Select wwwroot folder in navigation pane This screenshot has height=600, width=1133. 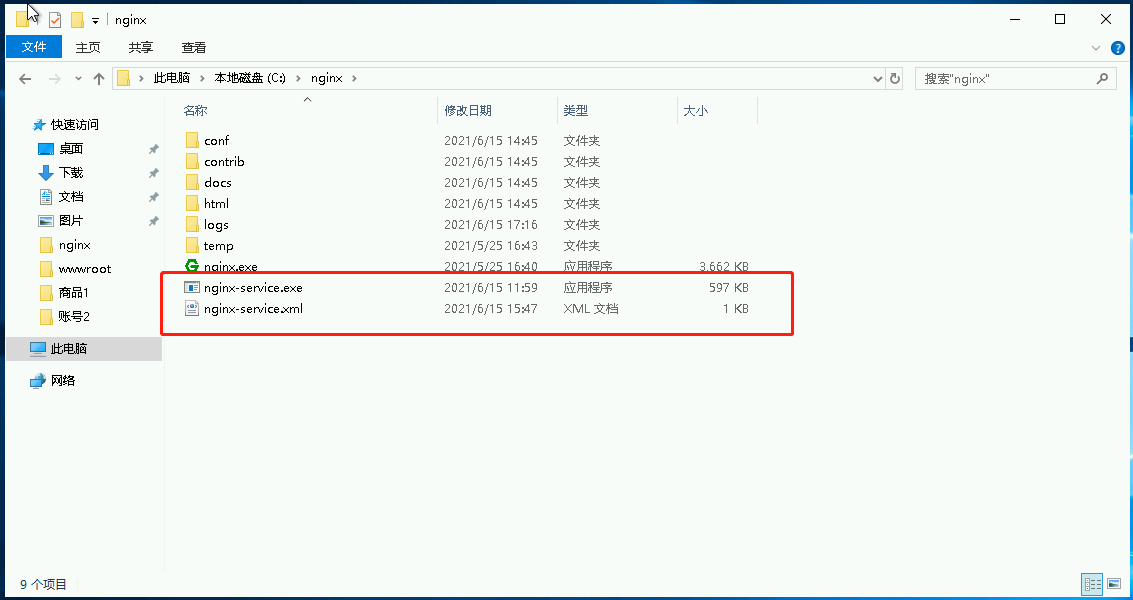pos(85,269)
